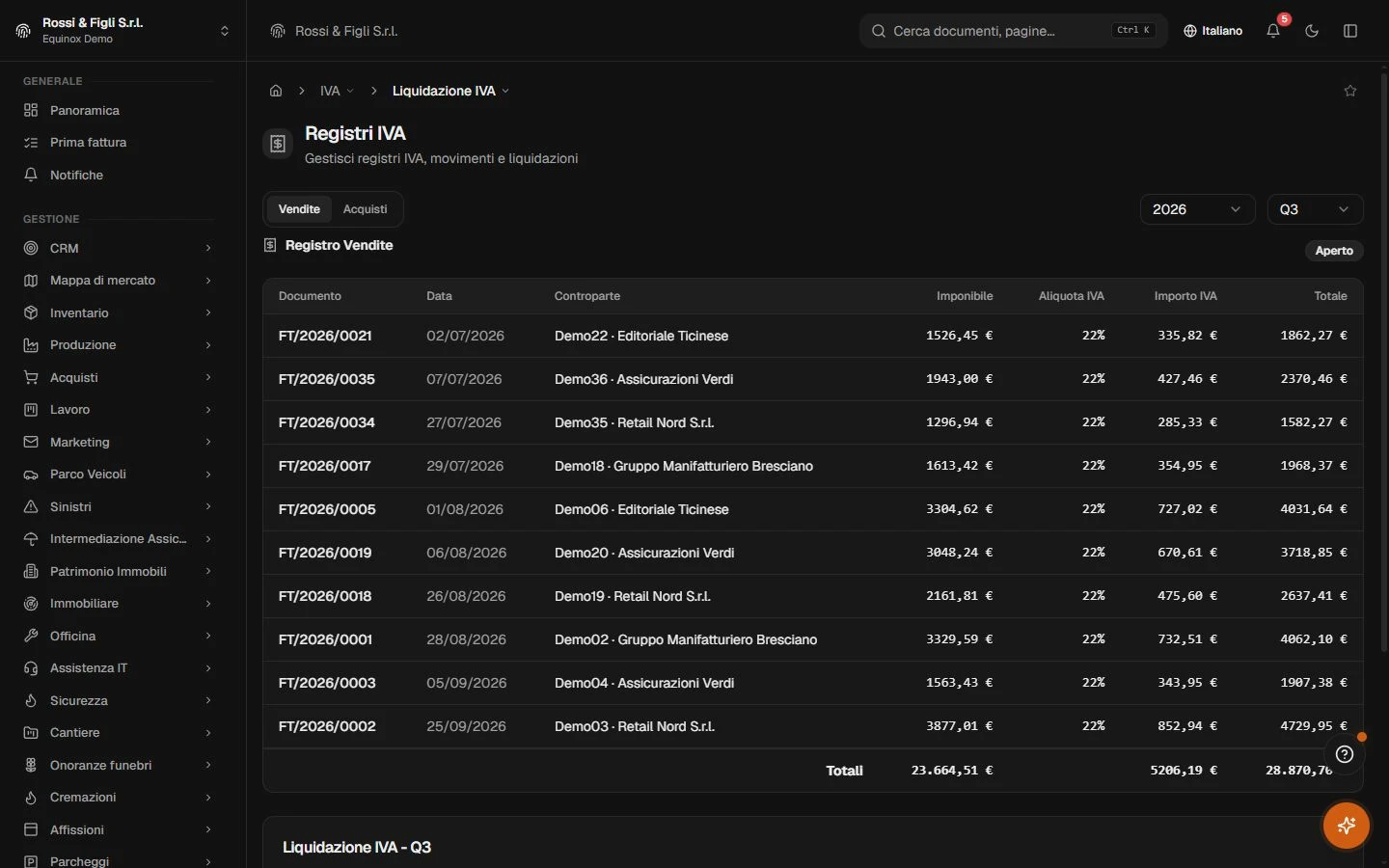The height and width of the screenshot is (868, 1389).
Task: Click the Sinistri warning triangle icon
Action: (x=31, y=507)
